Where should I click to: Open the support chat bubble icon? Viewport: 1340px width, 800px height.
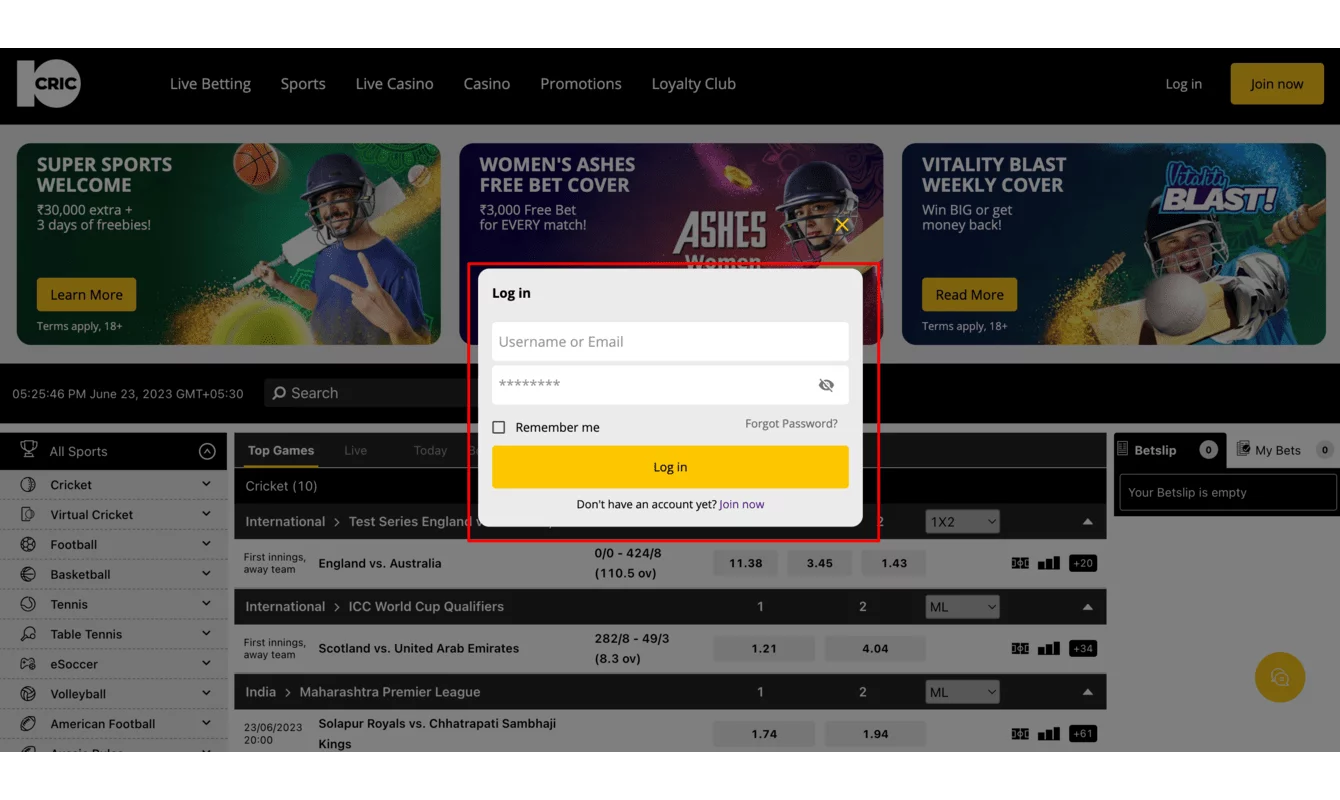pos(1280,677)
